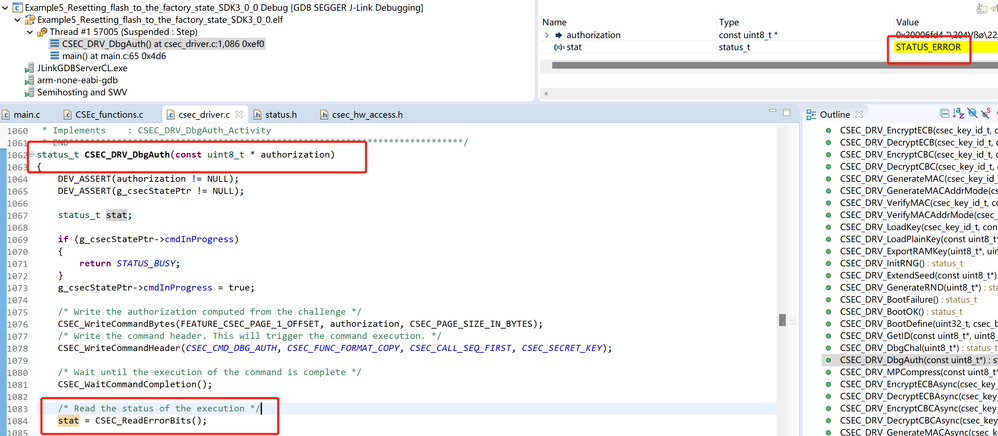This screenshot has height=436, width=998.
Task: Click the horizontal scrollbar in Variables view
Action: (x=775, y=65)
